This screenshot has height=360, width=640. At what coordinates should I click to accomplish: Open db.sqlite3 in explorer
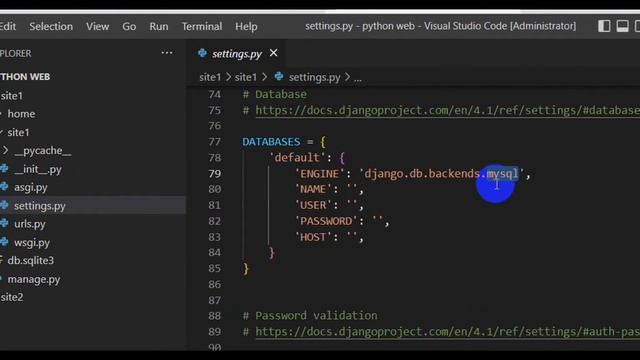[31, 260]
